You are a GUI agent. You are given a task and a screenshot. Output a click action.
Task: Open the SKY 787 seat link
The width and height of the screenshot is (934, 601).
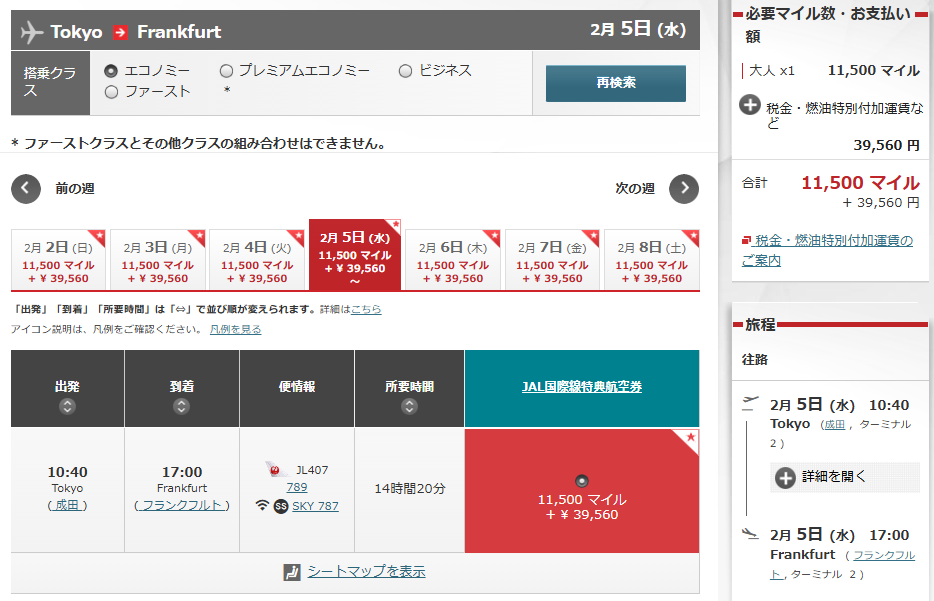click(x=315, y=506)
